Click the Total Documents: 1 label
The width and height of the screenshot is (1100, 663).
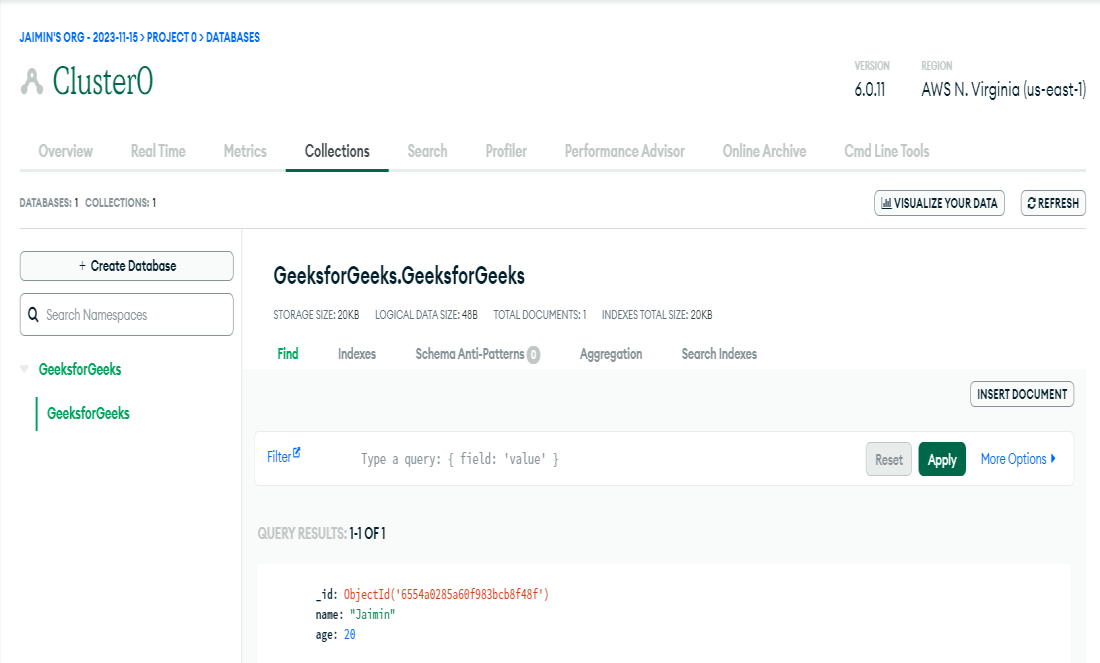539,315
